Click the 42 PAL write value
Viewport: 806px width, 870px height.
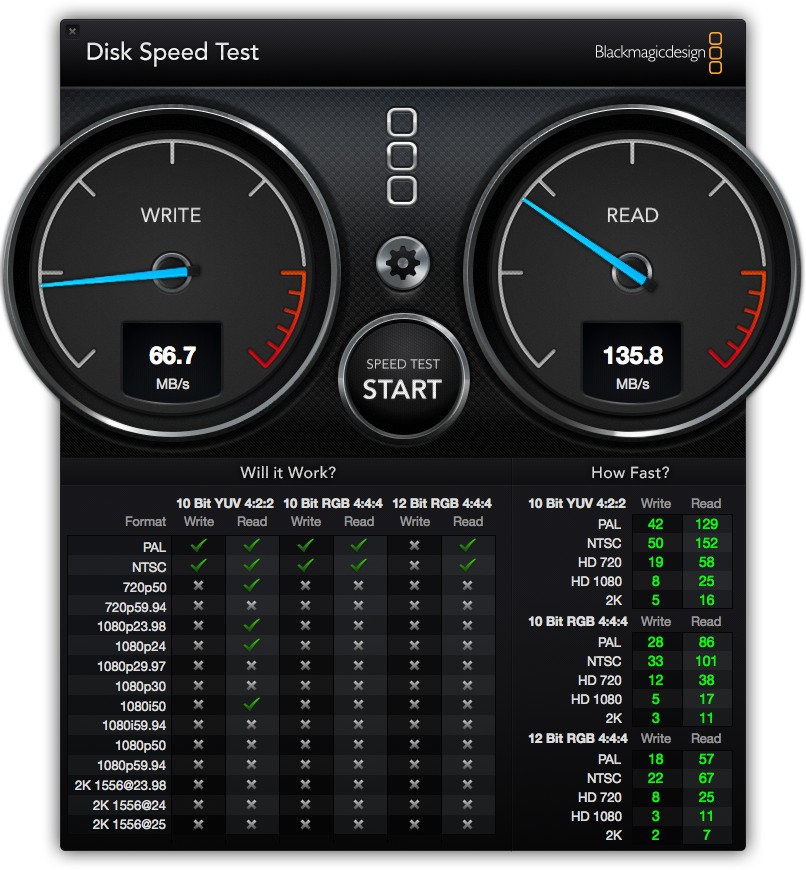pos(656,524)
